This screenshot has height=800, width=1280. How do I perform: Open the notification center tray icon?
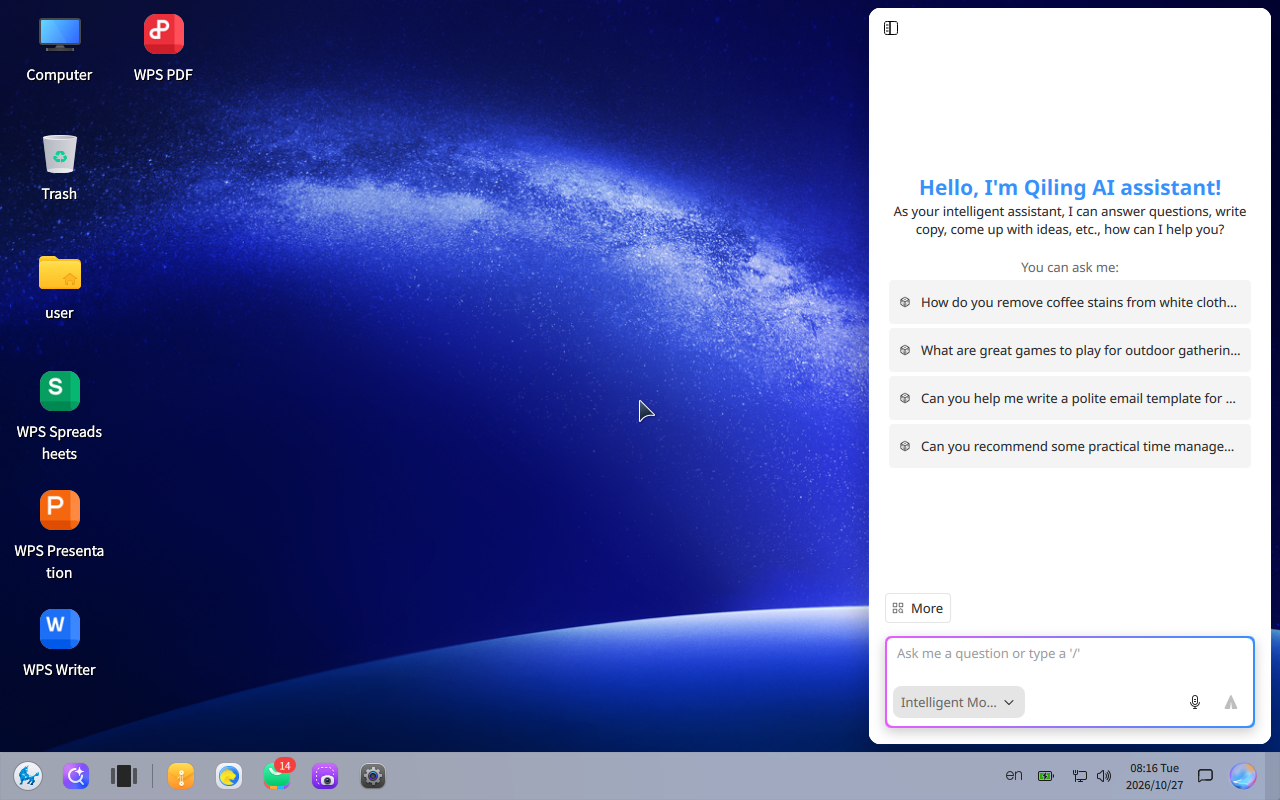click(1206, 776)
